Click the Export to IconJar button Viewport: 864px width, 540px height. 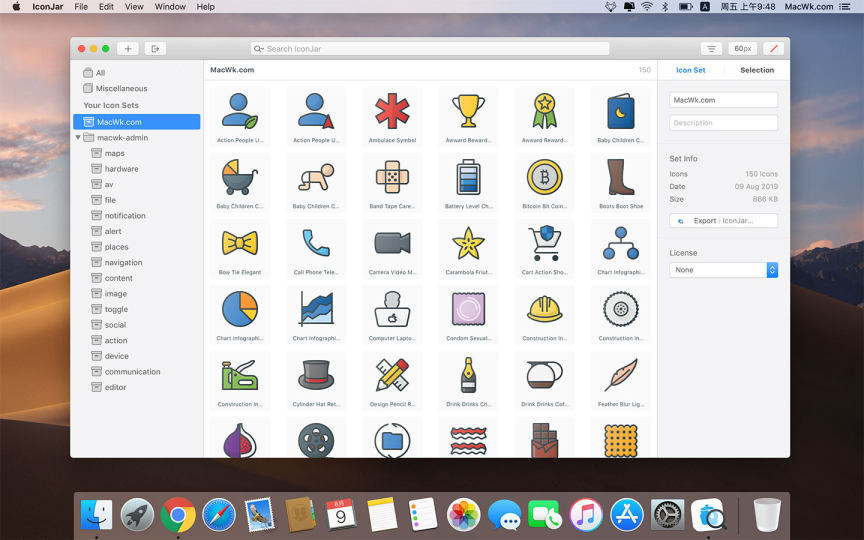tap(723, 220)
